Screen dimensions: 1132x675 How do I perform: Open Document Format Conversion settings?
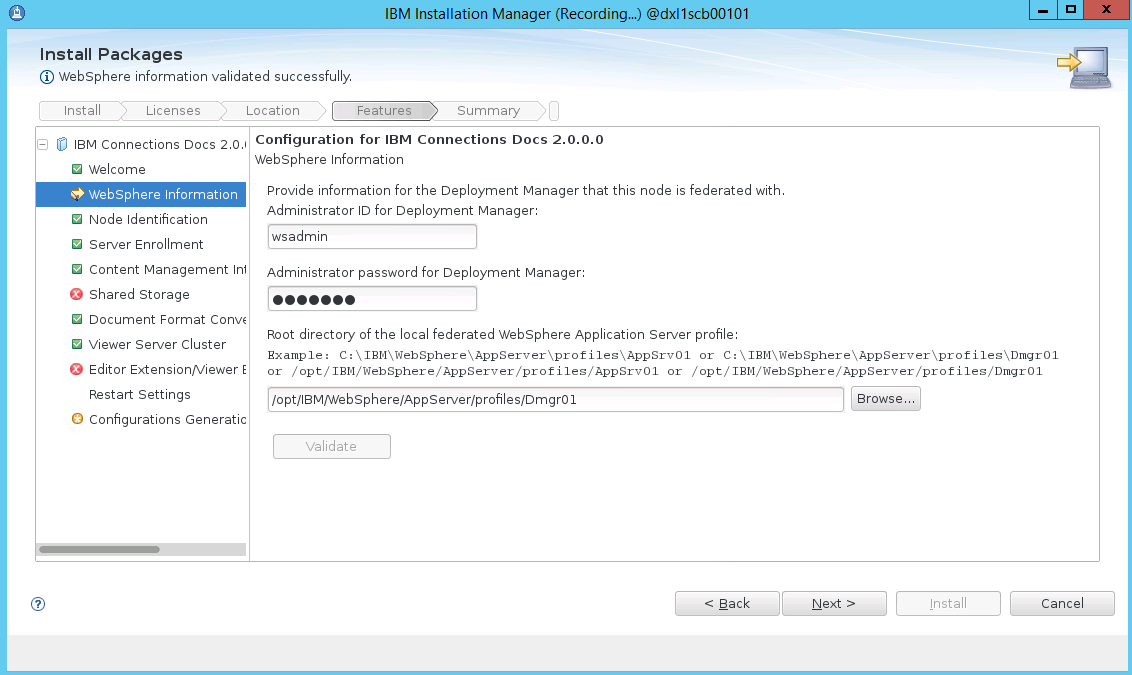click(167, 319)
